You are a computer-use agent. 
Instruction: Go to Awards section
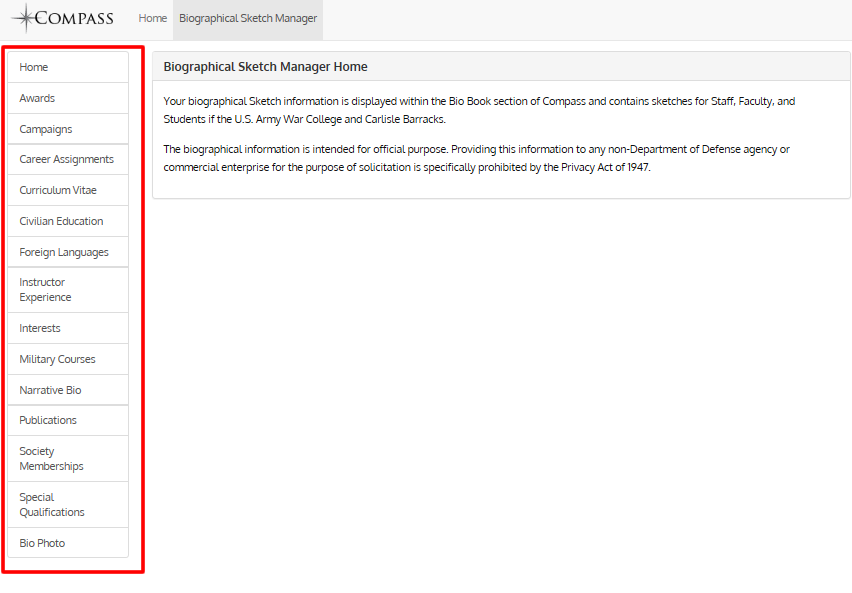(x=68, y=98)
